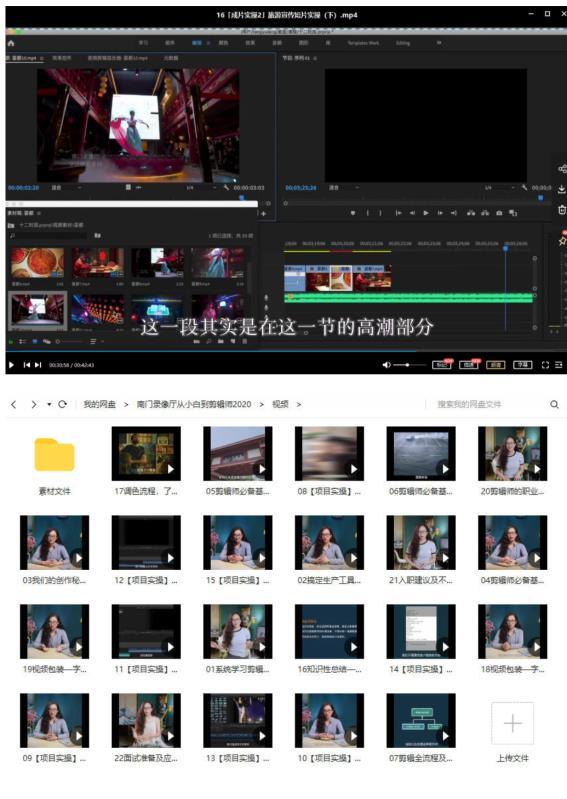Image resolution: width=567 pixels, height=799 pixels.
Task: Click the search my netdisk files field
Action: [x=487, y=405]
